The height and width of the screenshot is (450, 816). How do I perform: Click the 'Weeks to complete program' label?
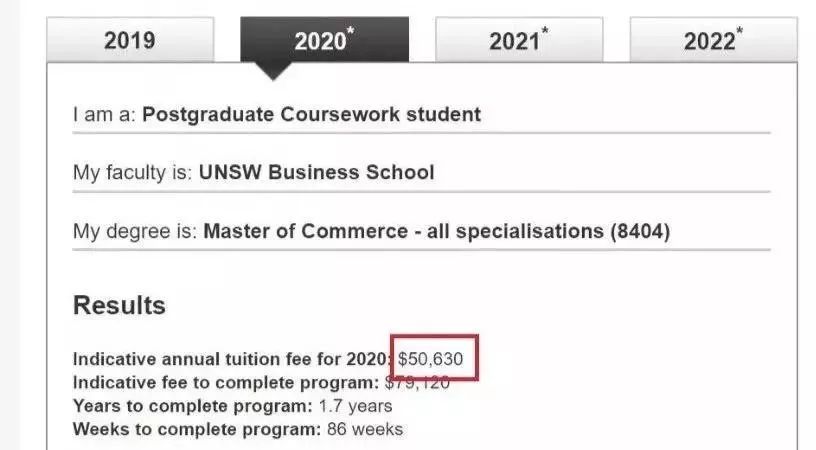196,430
